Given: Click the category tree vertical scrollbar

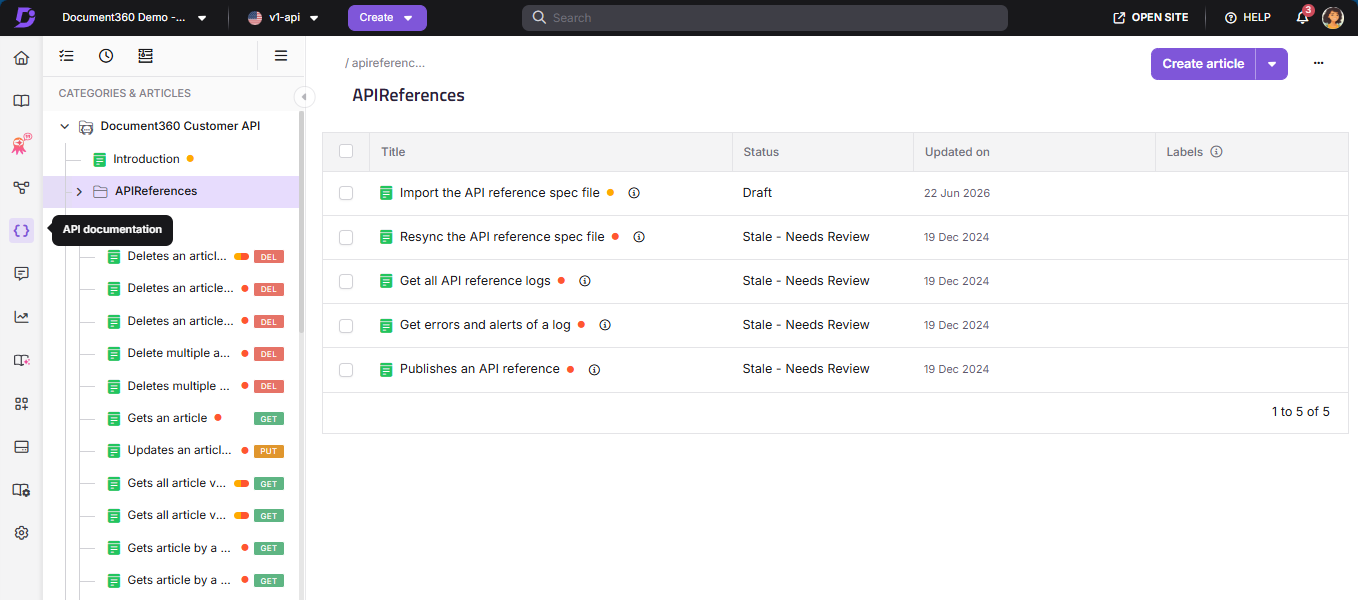Looking at the screenshot, I should point(301,222).
